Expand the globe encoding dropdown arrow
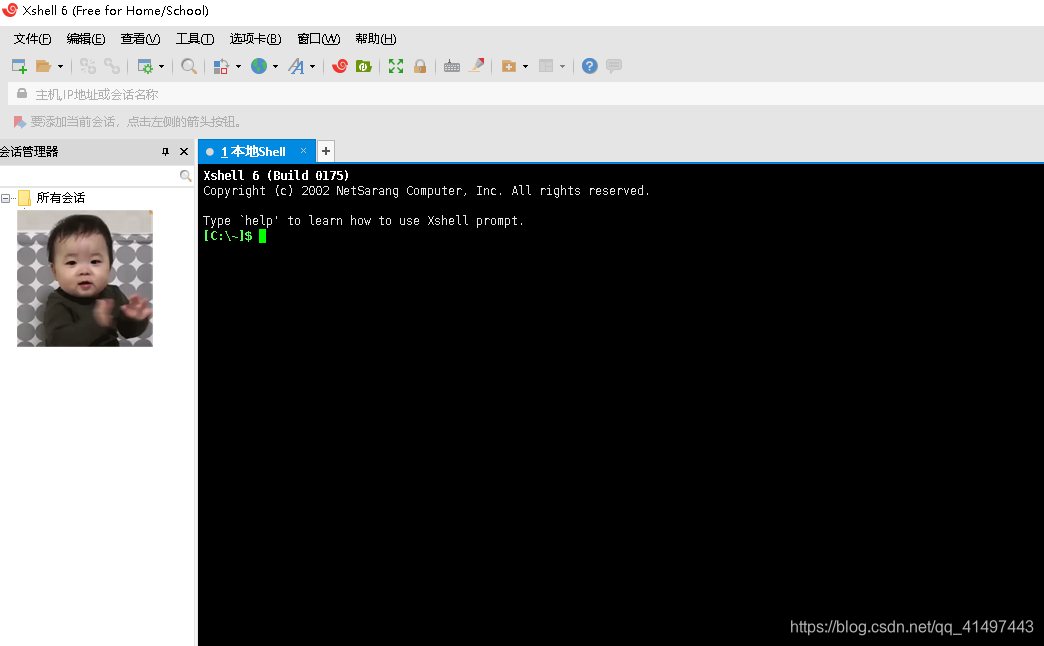This screenshot has width=1044, height=646. 275,67
